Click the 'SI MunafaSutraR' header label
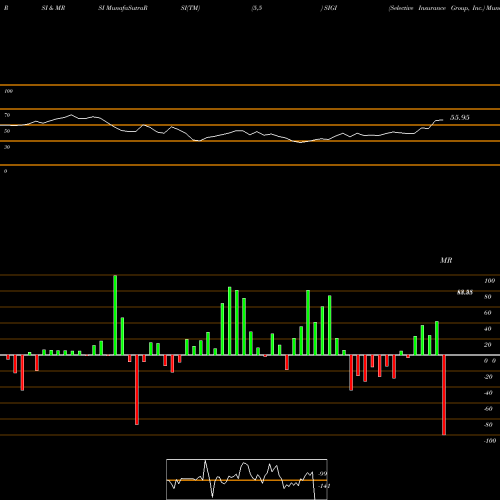The image size is (500, 500). [123, 8]
